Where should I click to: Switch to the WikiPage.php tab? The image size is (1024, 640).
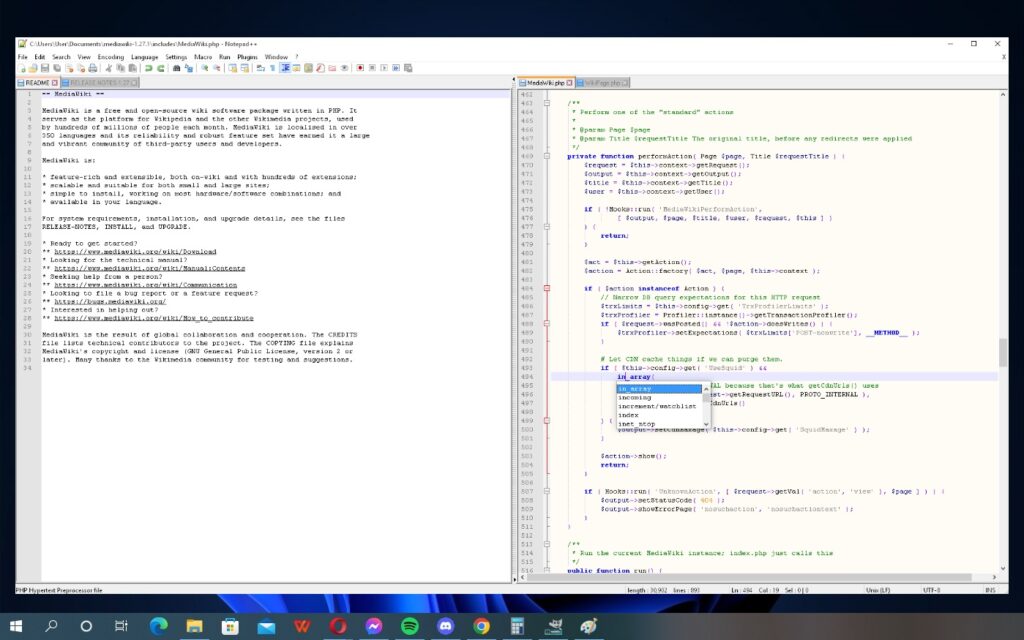point(601,83)
